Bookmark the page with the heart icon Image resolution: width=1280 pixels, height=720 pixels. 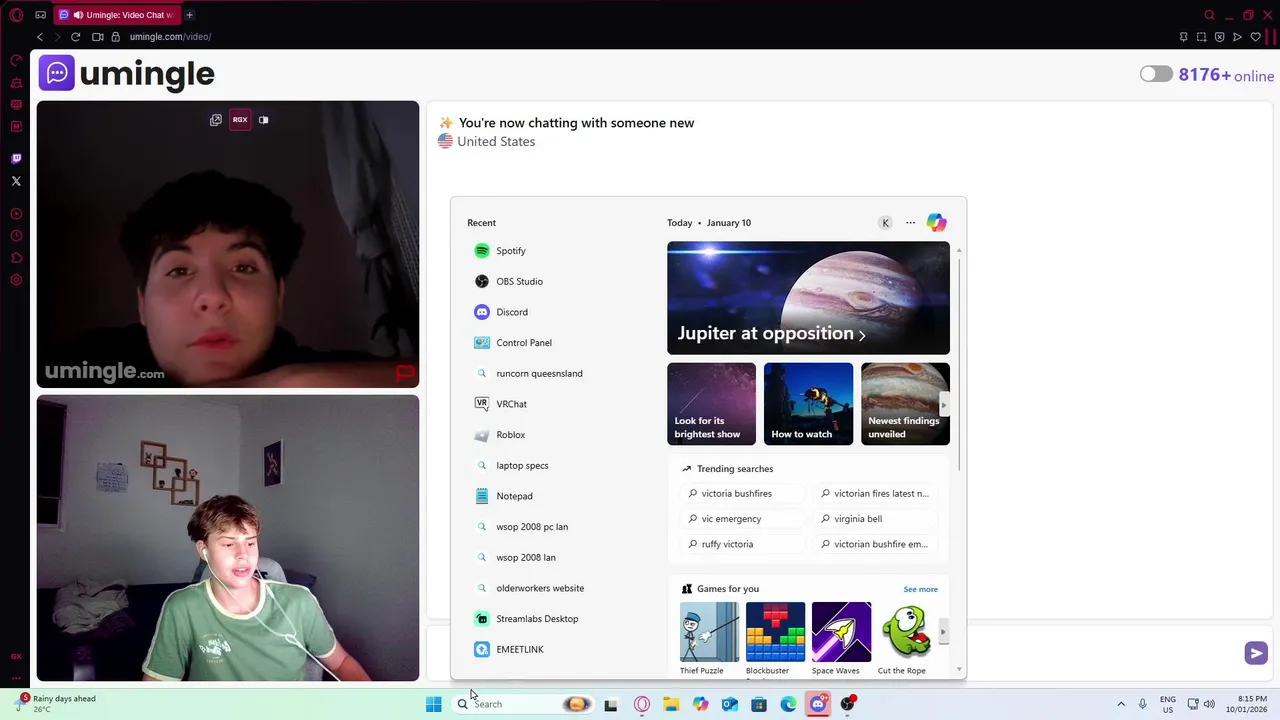(1256, 37)
